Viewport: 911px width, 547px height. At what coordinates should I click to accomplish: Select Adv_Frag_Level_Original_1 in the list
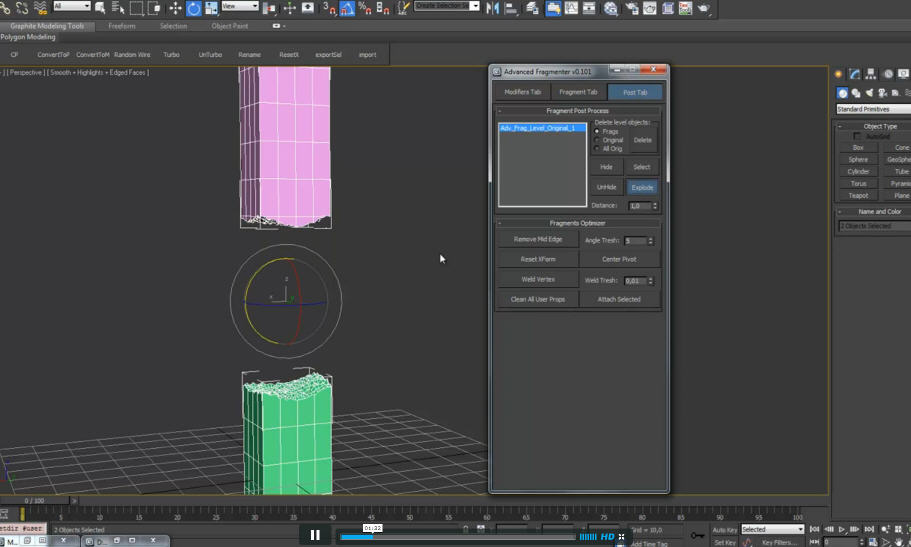point(537,128)
